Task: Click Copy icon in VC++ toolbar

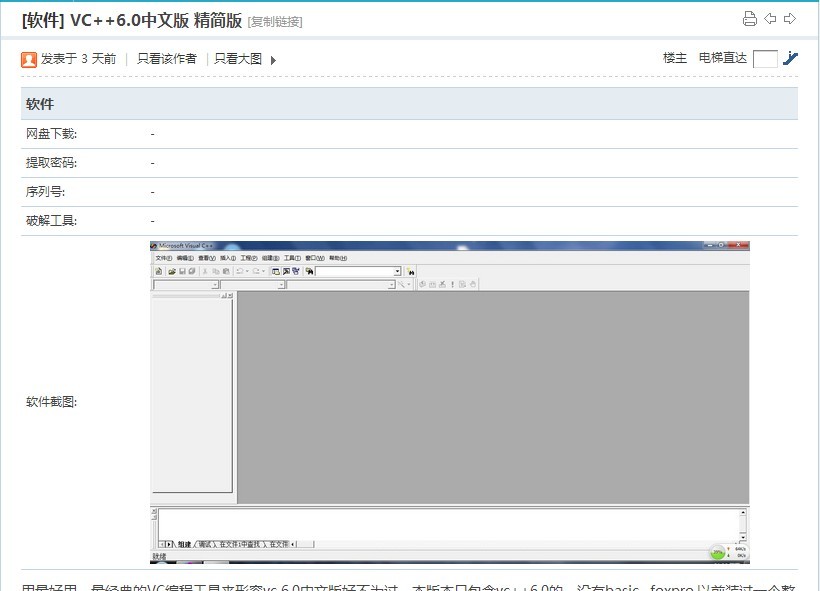Action: coord(216,271)
